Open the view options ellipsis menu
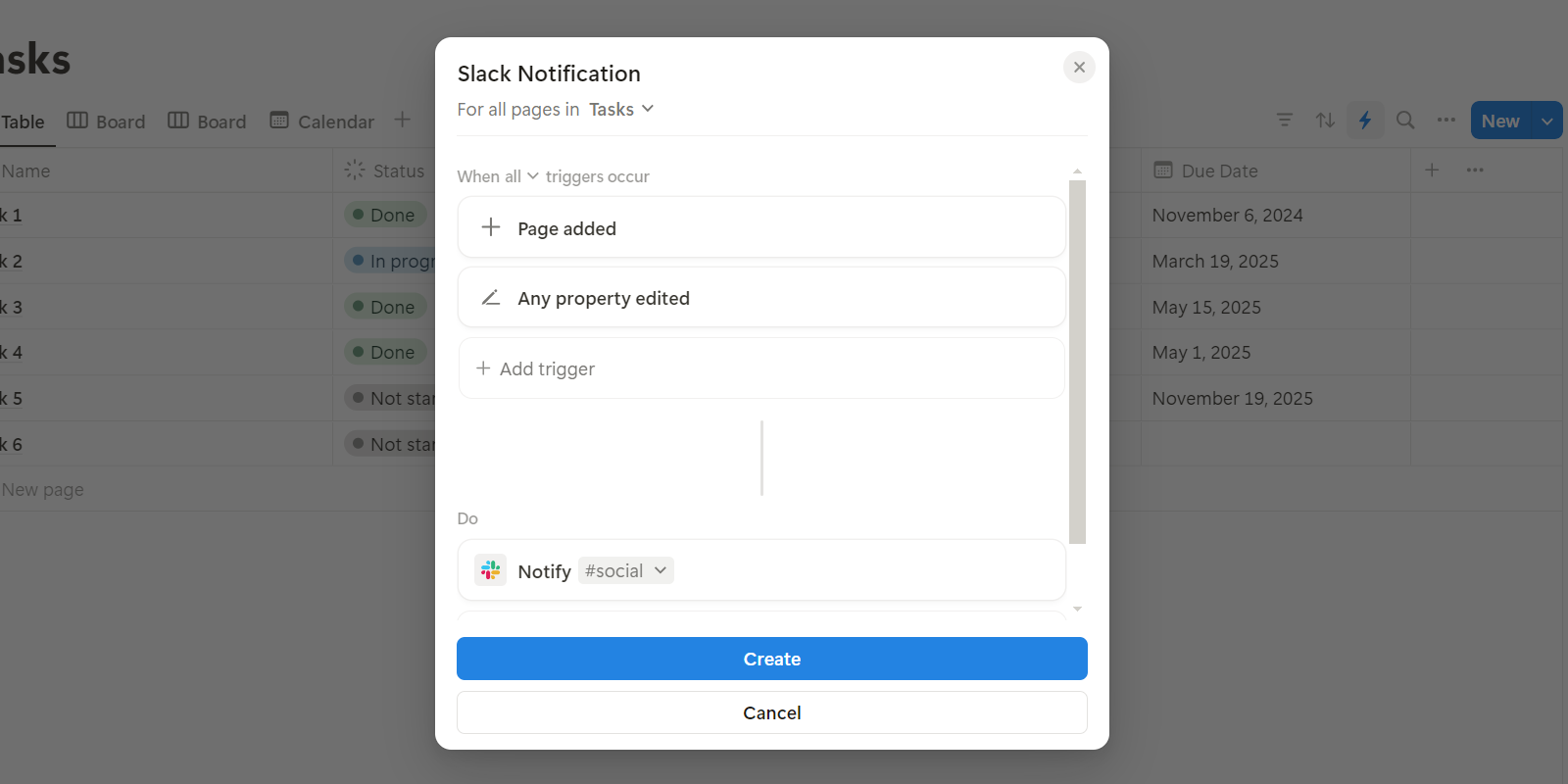1568x784 pixels. pos(1446,121)
